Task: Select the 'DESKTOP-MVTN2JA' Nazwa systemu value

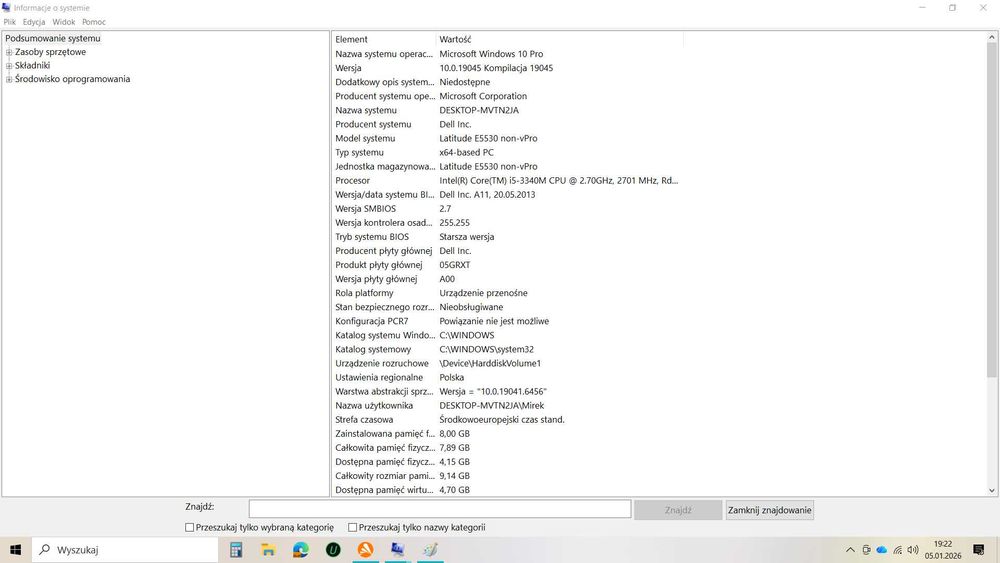Action: [479, 110]
